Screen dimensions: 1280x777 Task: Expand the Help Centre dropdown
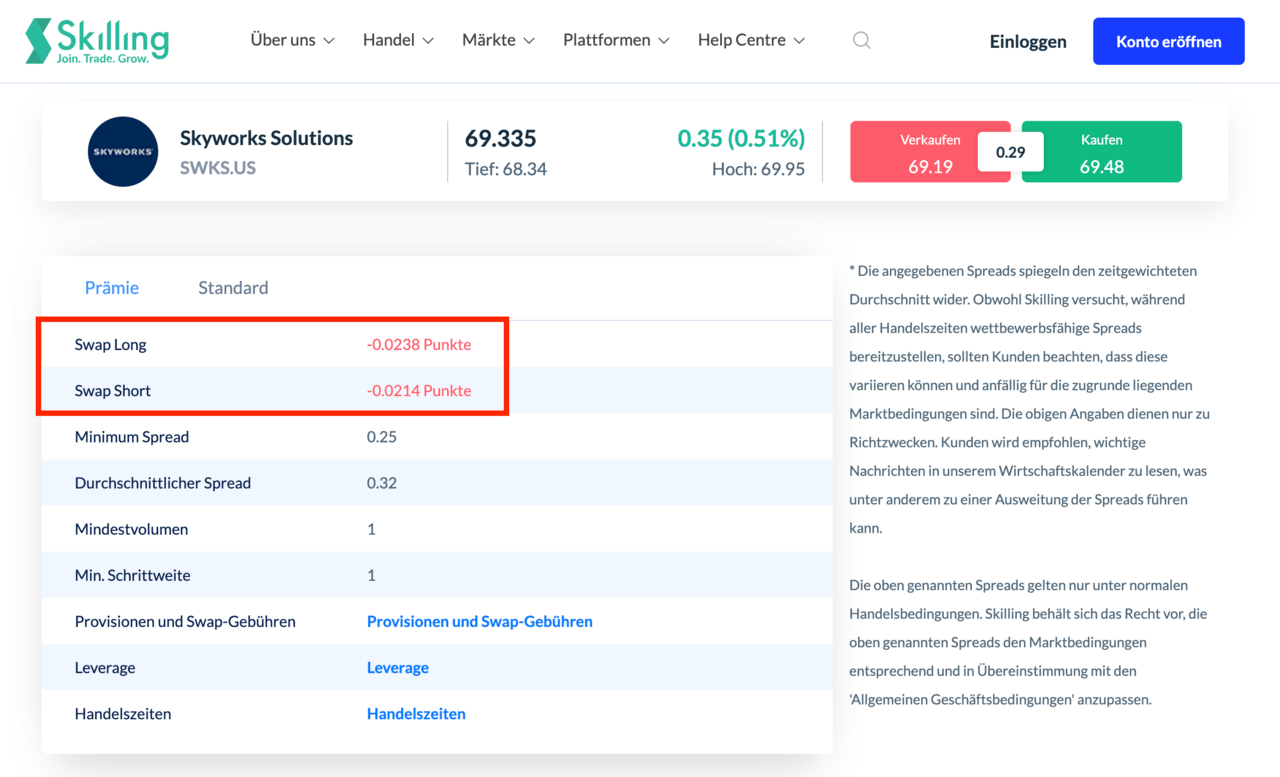pos(751,40)
